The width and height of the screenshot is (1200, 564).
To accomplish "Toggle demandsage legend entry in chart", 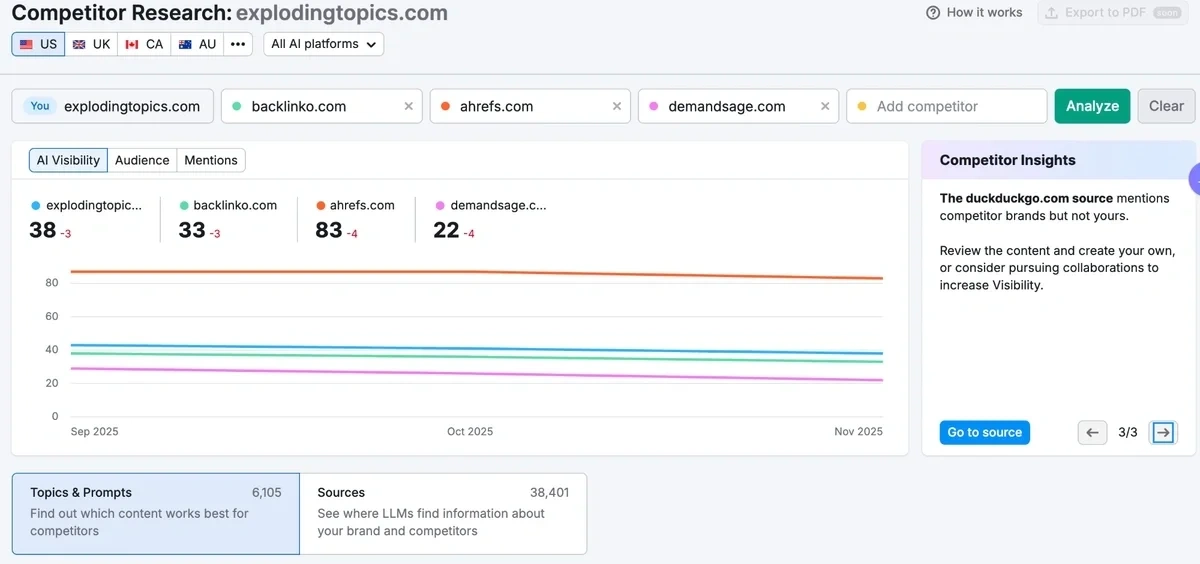I will tap(491, 205).
